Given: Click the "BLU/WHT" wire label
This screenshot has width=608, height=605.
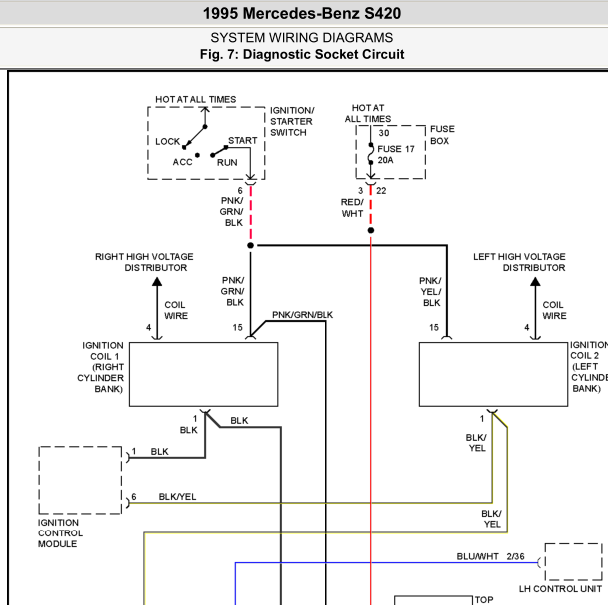Looking at the screenshot, I should coord(477,556).
